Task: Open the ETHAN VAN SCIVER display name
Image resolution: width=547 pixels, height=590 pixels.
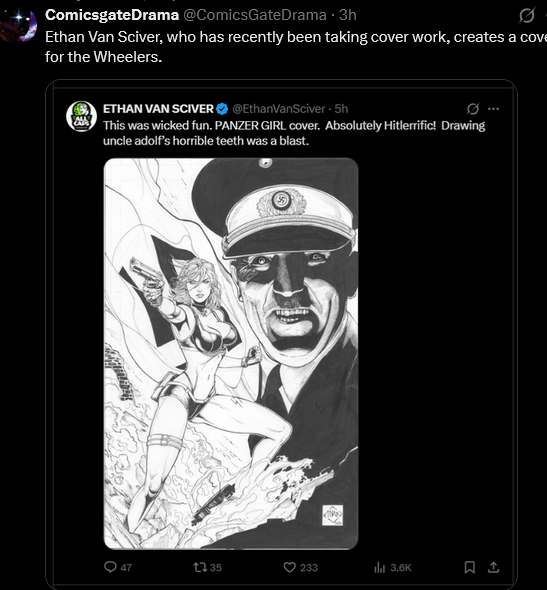Action: pos(158,109)
